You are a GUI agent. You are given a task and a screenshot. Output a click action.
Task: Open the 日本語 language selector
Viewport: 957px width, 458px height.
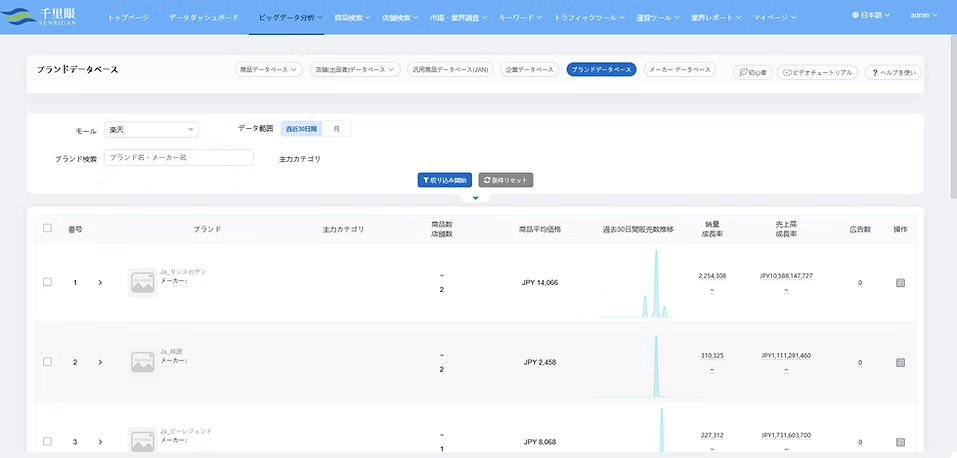pyautogui.click(x=871, y=15)
